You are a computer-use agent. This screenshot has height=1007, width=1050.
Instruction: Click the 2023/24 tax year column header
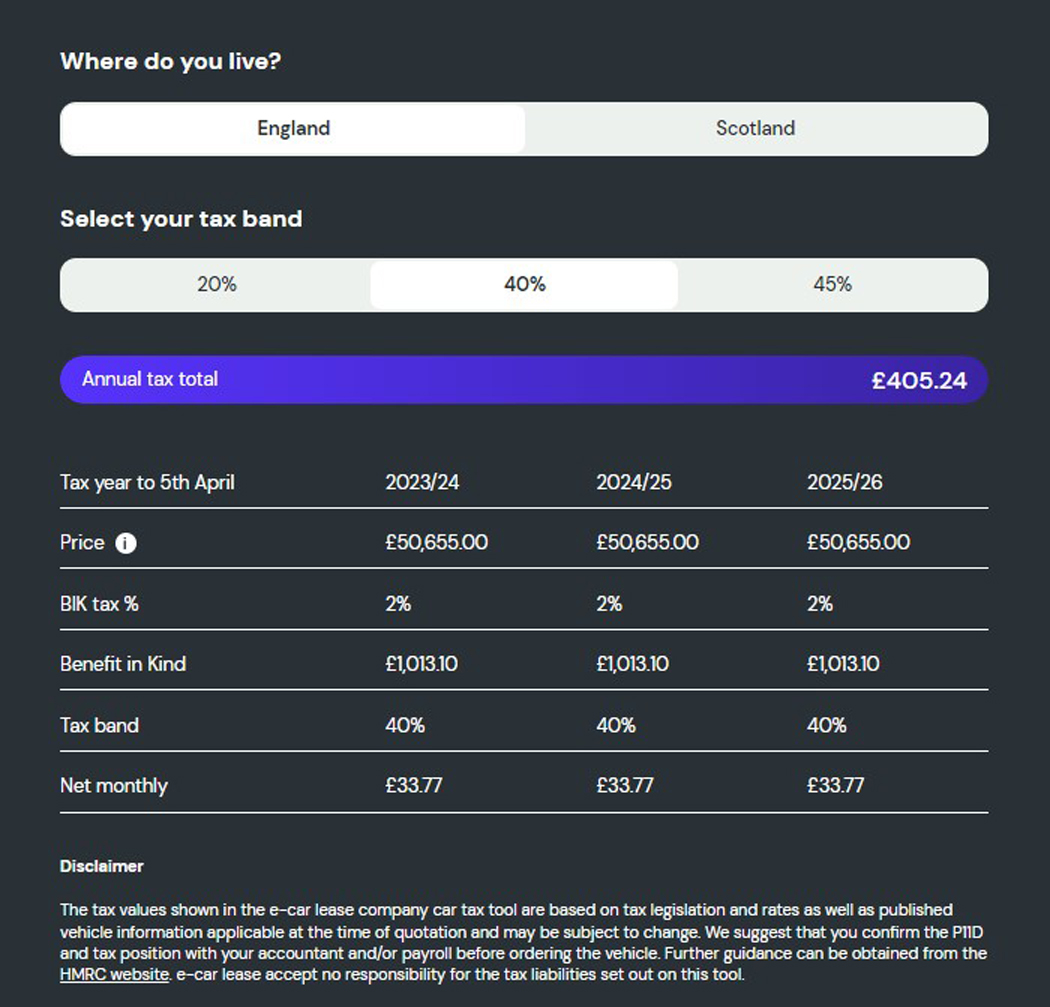pos(422,482)
